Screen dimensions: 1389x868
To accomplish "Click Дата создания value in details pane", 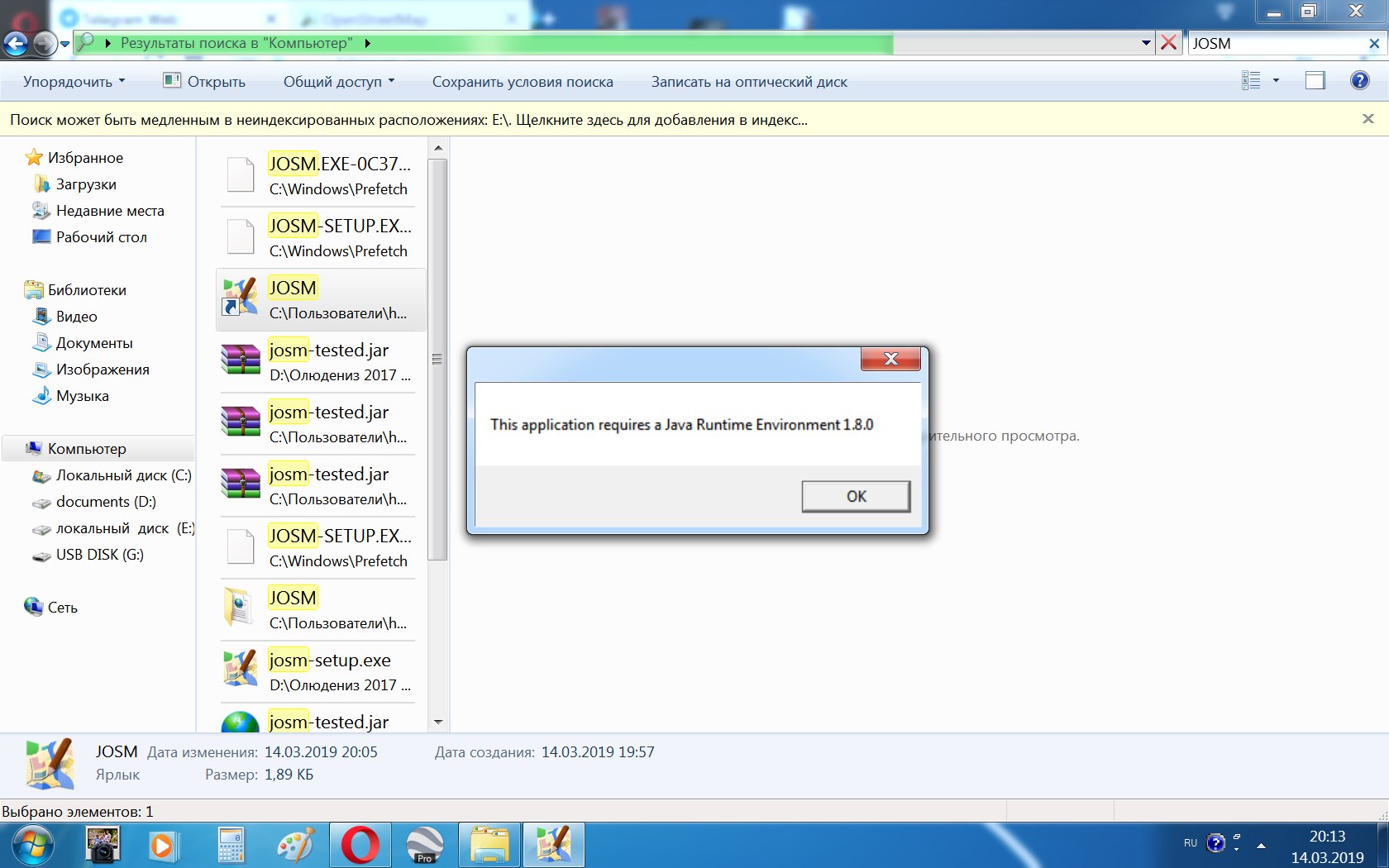I will 598,751.
